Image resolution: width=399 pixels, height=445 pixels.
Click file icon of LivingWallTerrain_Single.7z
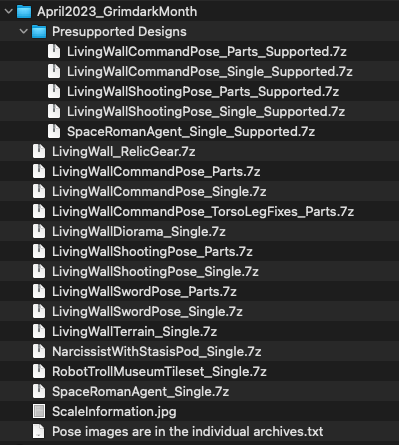click(x=39, y=331)
